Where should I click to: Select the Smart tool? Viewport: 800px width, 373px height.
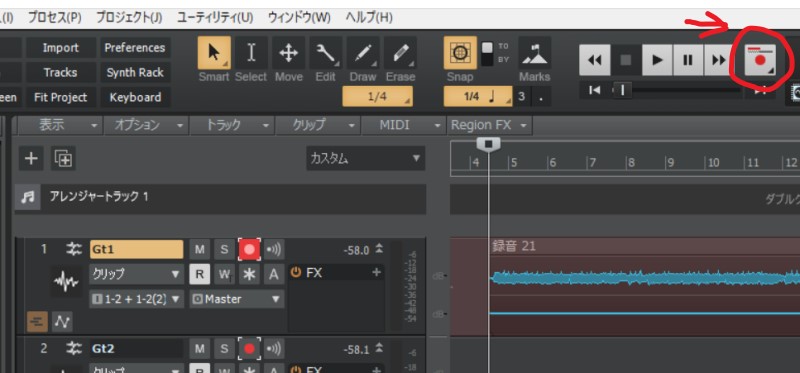(214, 53)
